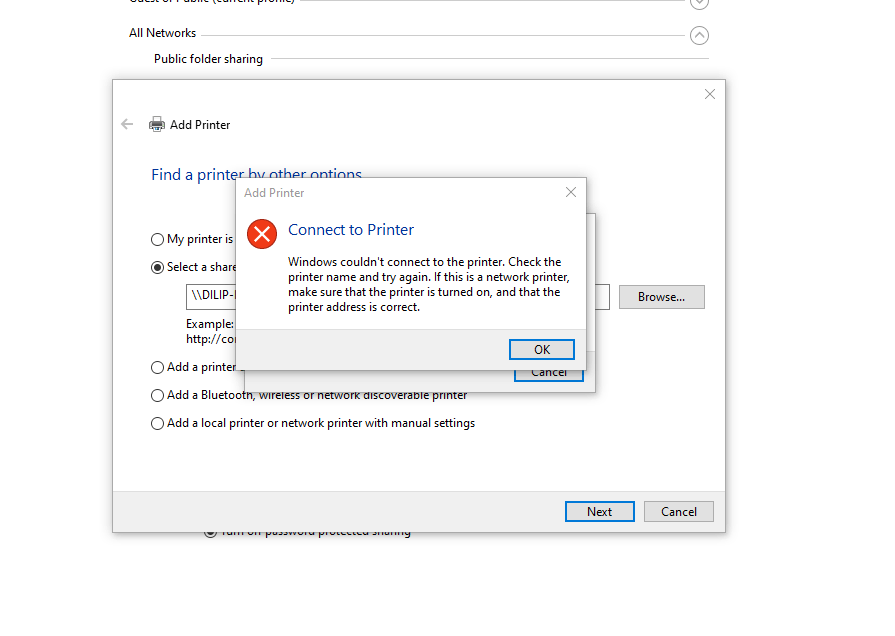
Task: Click the partially hidden Cancel button behind the error dialog
Action: click(549, 375)
